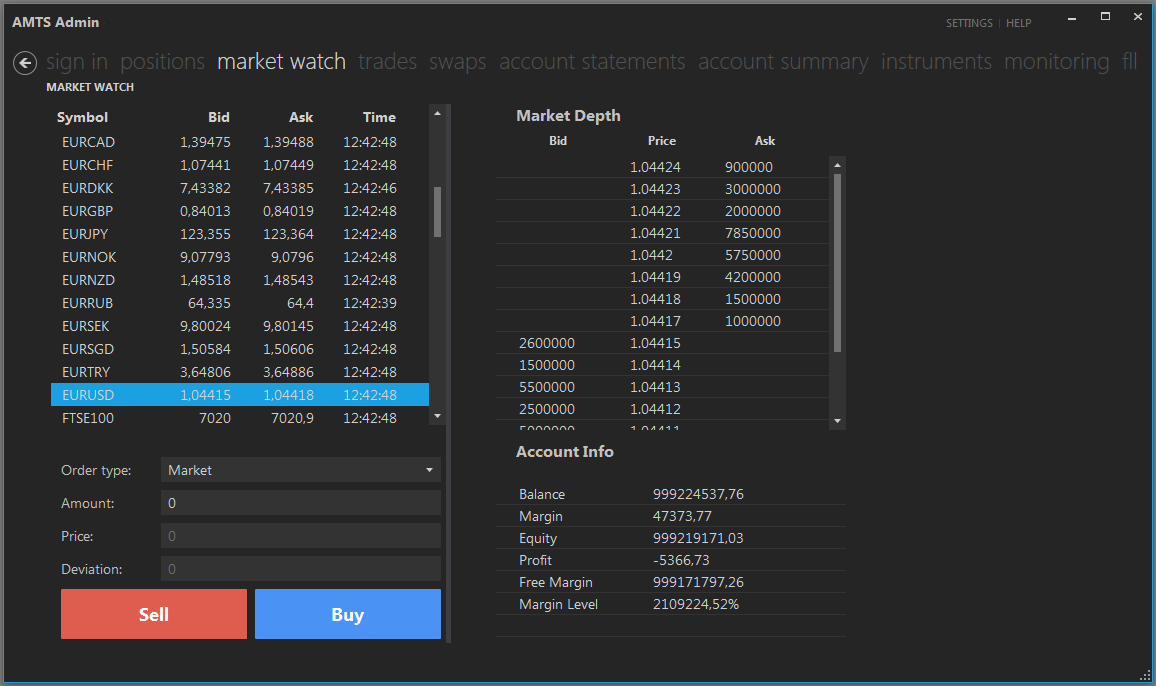This screenshot has width=1156, height=686.
Task: Open HELP link in title bar
Action: tap(1018, 23)
